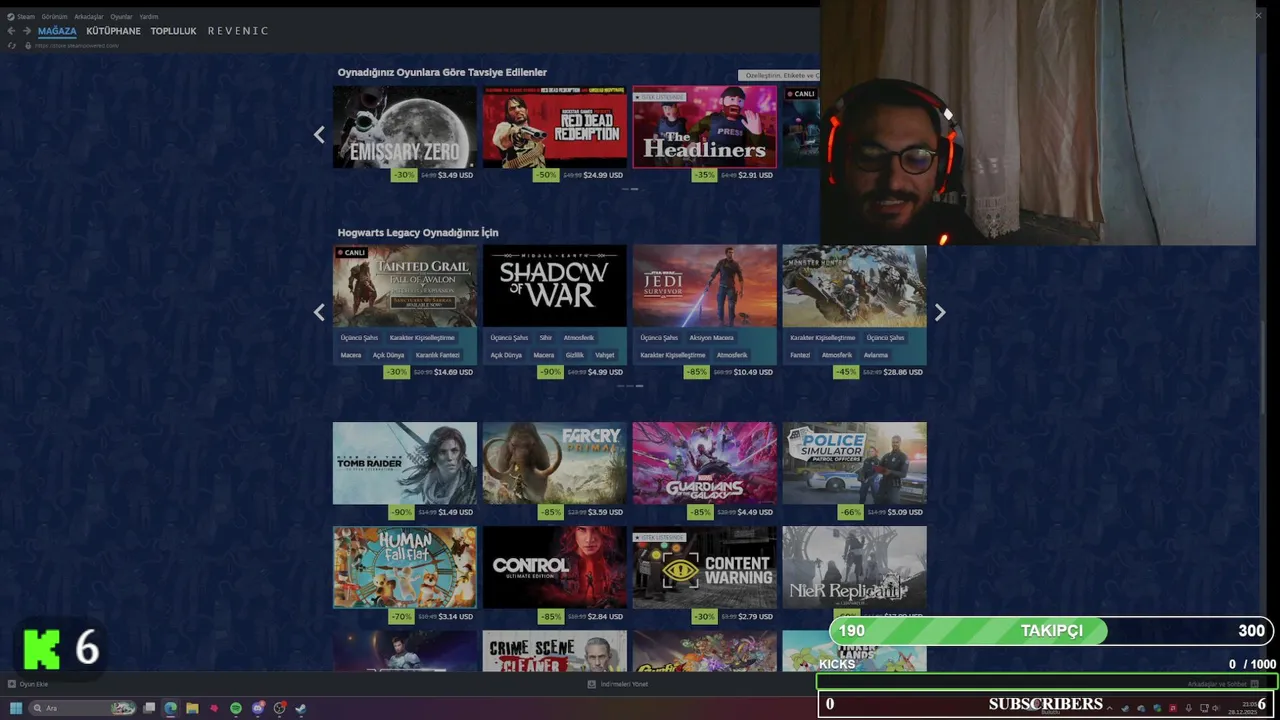Open 'Arkadaşlar ve Sohbet' friends chat
Image resolution: width=1280 pixels, height=720 pixels.
pos(1223,684)
